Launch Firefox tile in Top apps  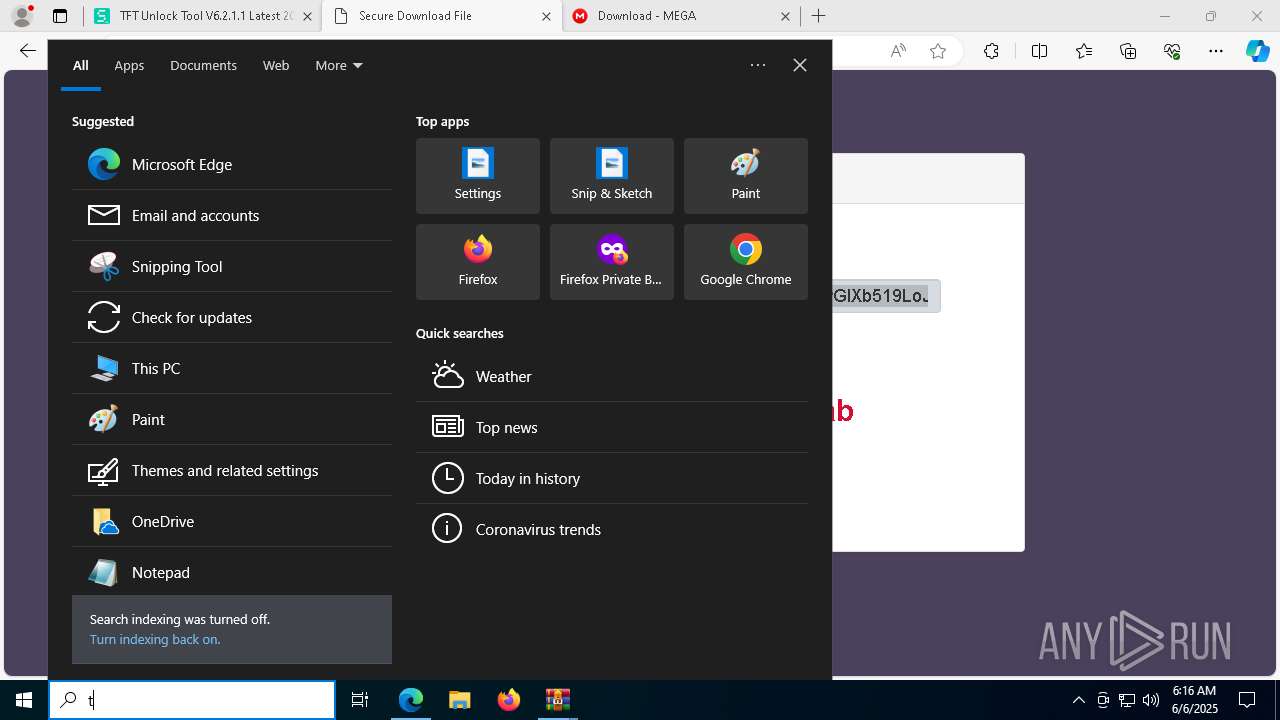tap(478, 262)
